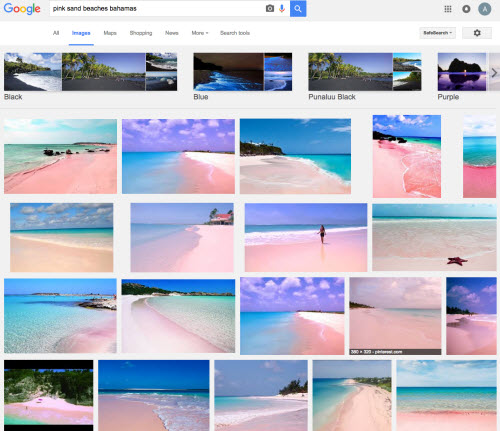500x431 pixels.
Task: Select the Purple sand suggestion
Action: [x=462, y=77]
